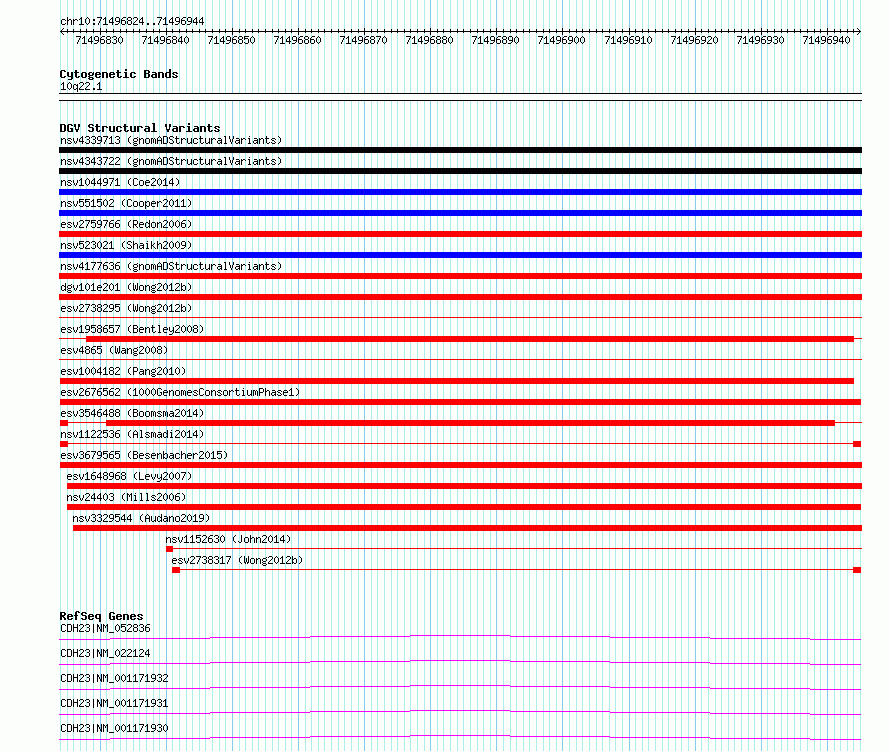This screenshot has height=751, width=890.
Task: Open variant esv2759766 (Redon2006)
Action: click(x=126, y=224)
